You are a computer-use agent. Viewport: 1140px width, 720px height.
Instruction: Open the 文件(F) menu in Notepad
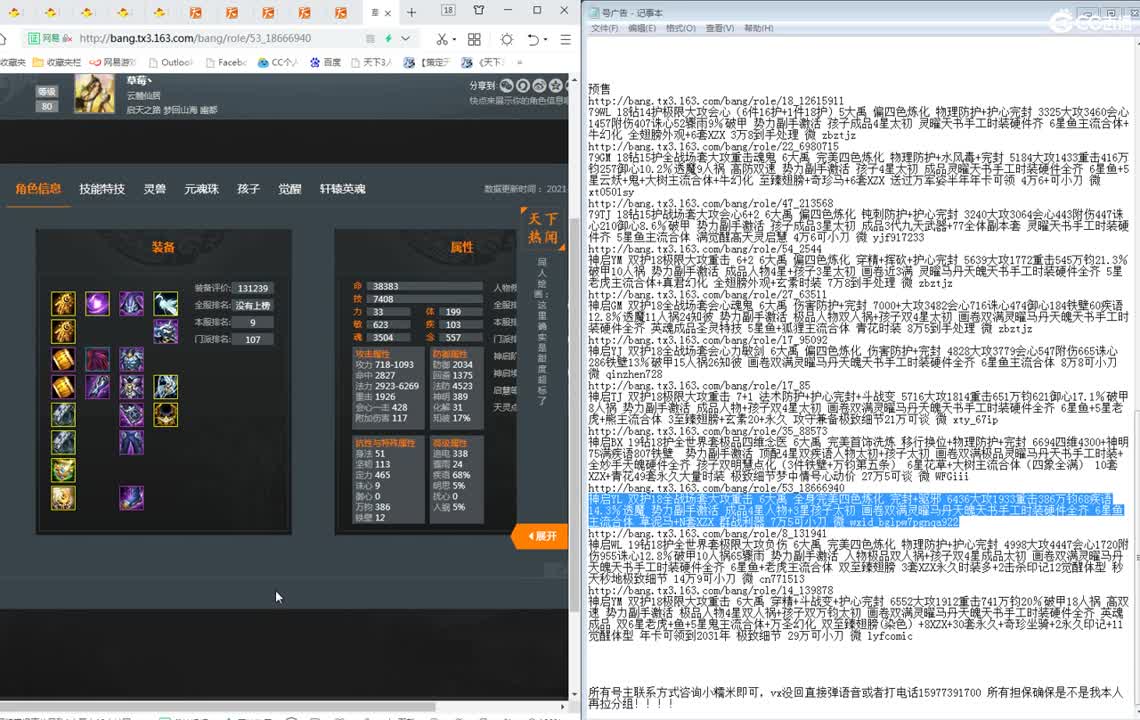click(x=604, y=29)
